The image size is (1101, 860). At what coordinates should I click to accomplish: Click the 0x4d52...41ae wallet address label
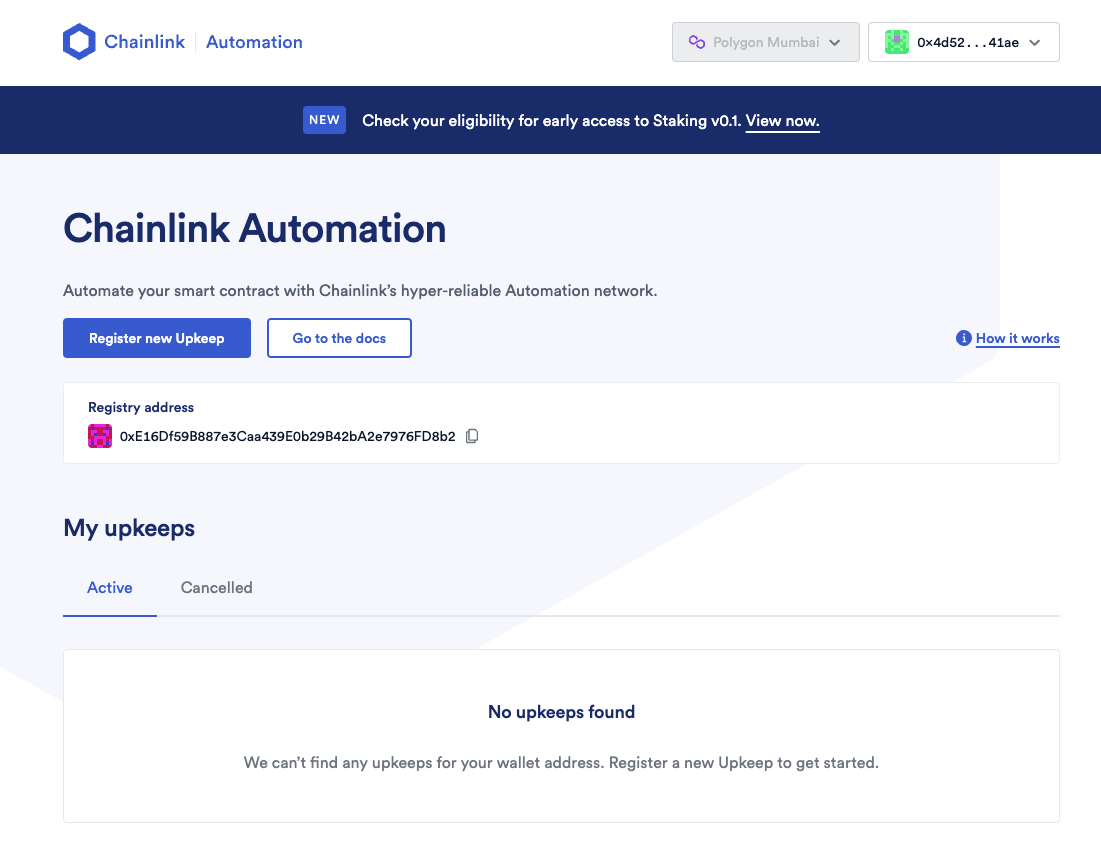point(967,43)
